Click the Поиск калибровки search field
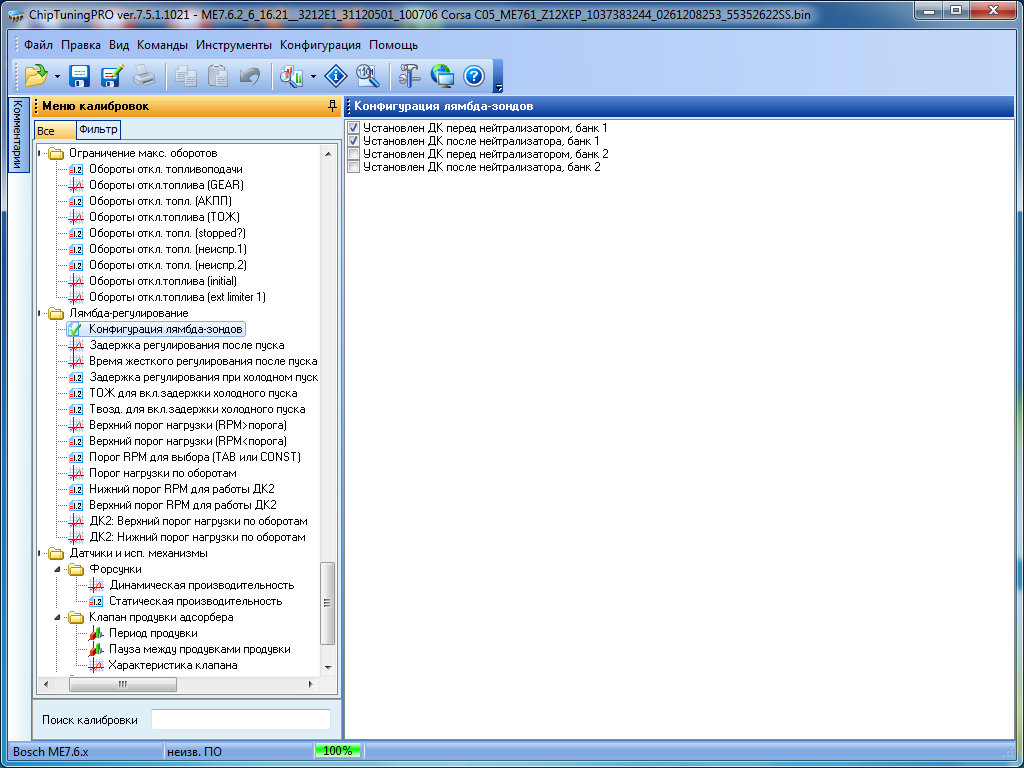Screen dimensions: 1024x768 click(x=240, y=720)
